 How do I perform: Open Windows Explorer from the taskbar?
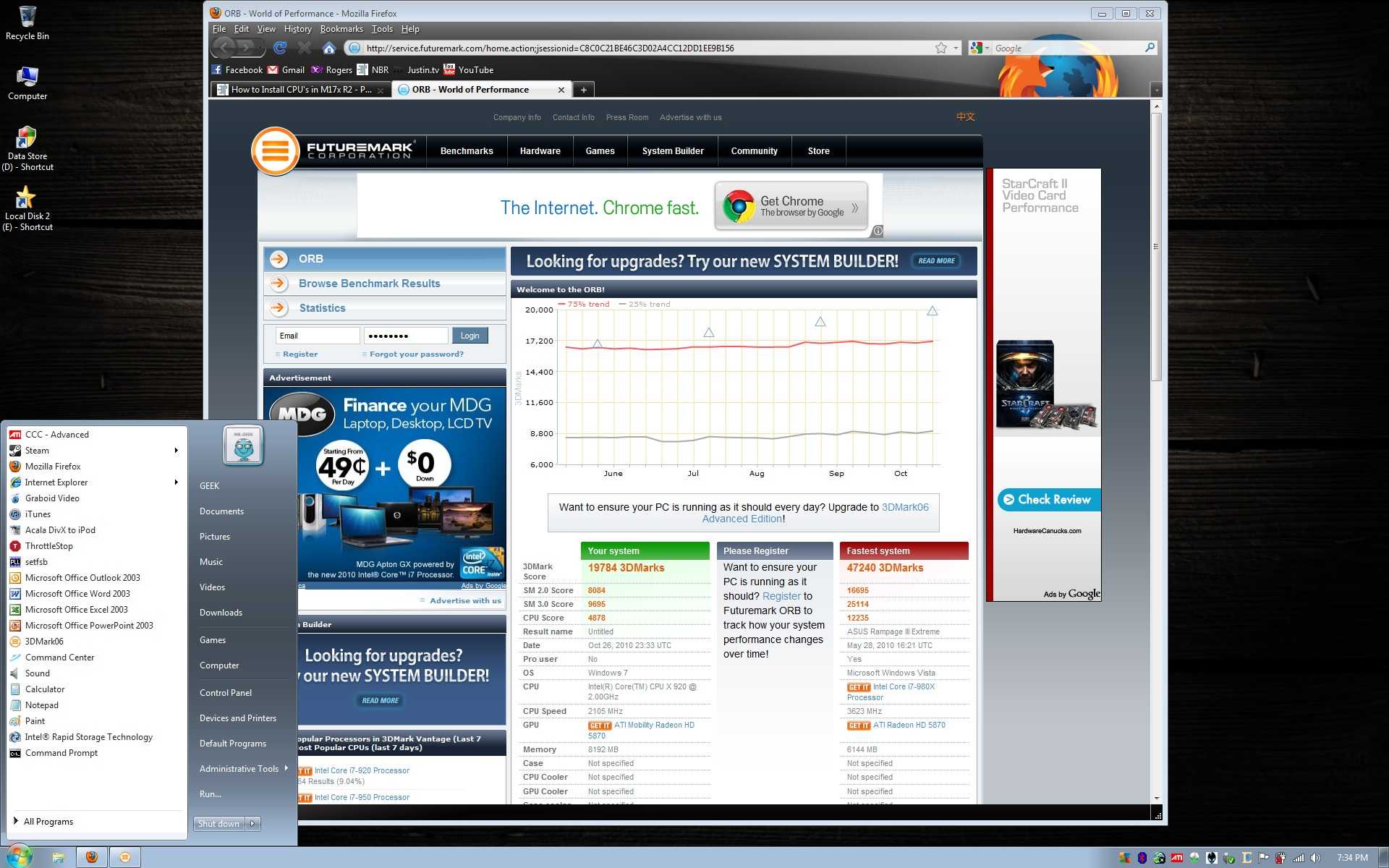tap(59, 857)
